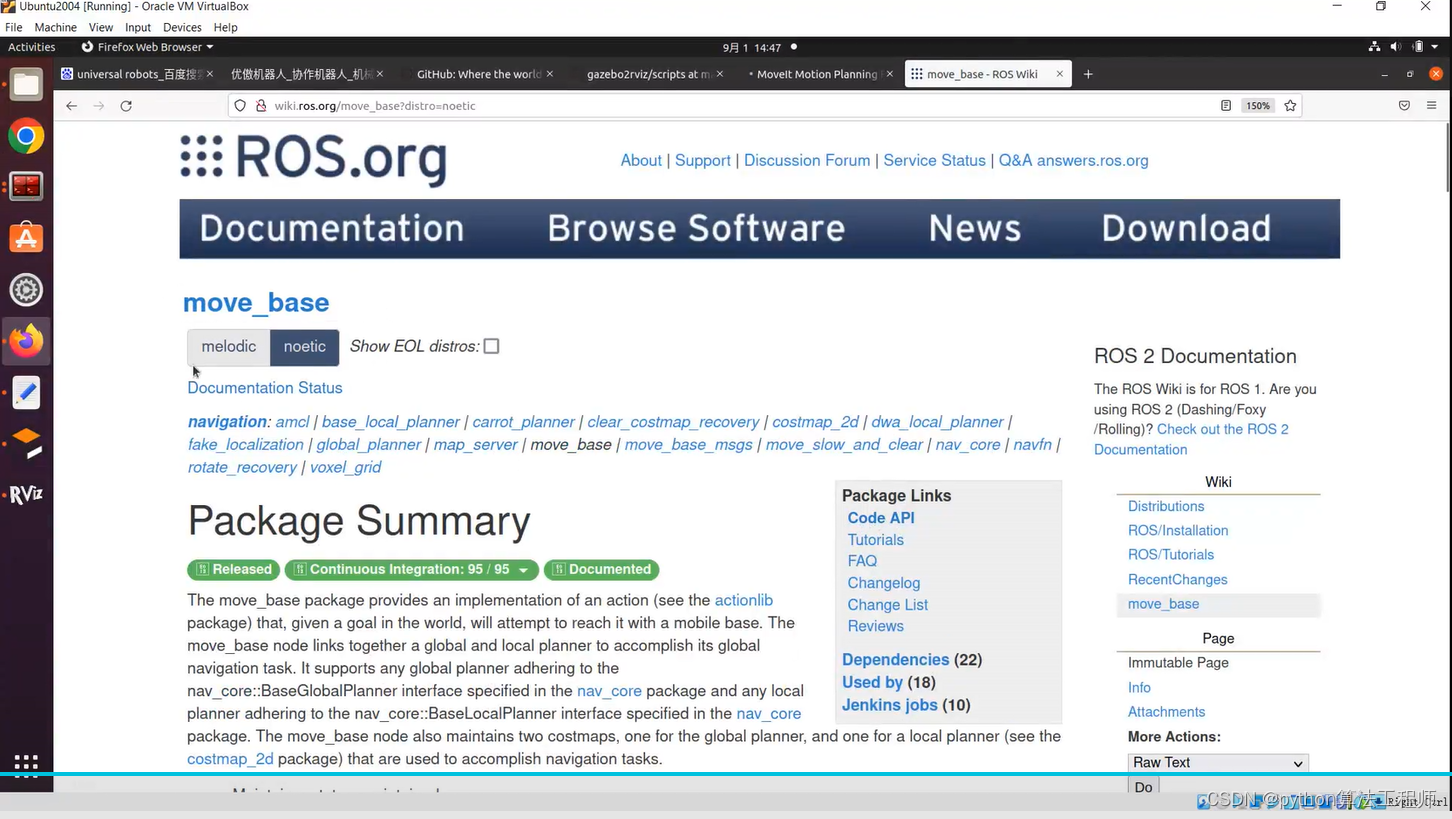Bookmark this page with the star icon
Screen dimensions: 1452x819
[x=1291, y=106]
